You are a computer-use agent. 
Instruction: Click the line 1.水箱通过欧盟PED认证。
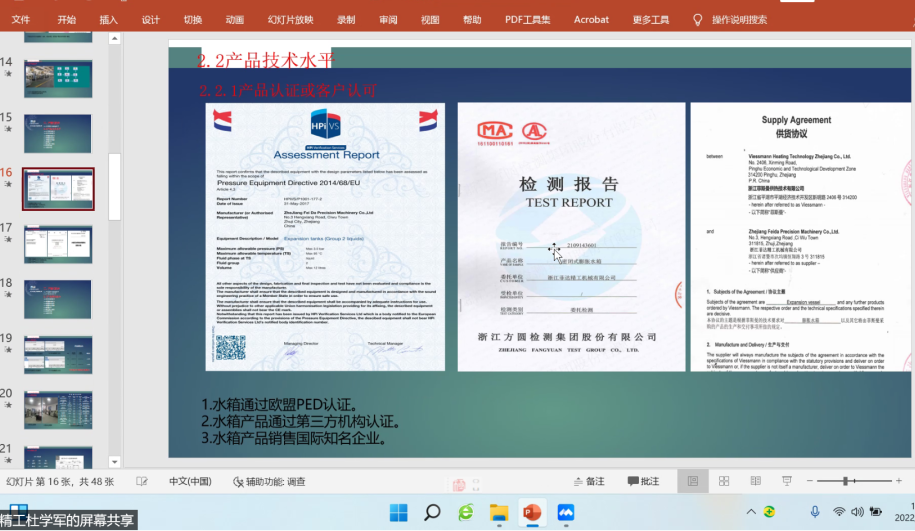coord(280,404)
